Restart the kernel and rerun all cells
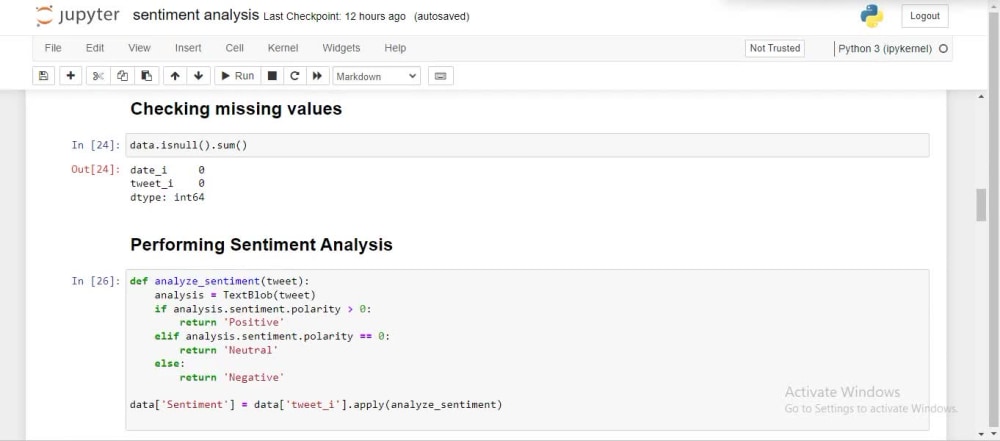 click(317, 76)
